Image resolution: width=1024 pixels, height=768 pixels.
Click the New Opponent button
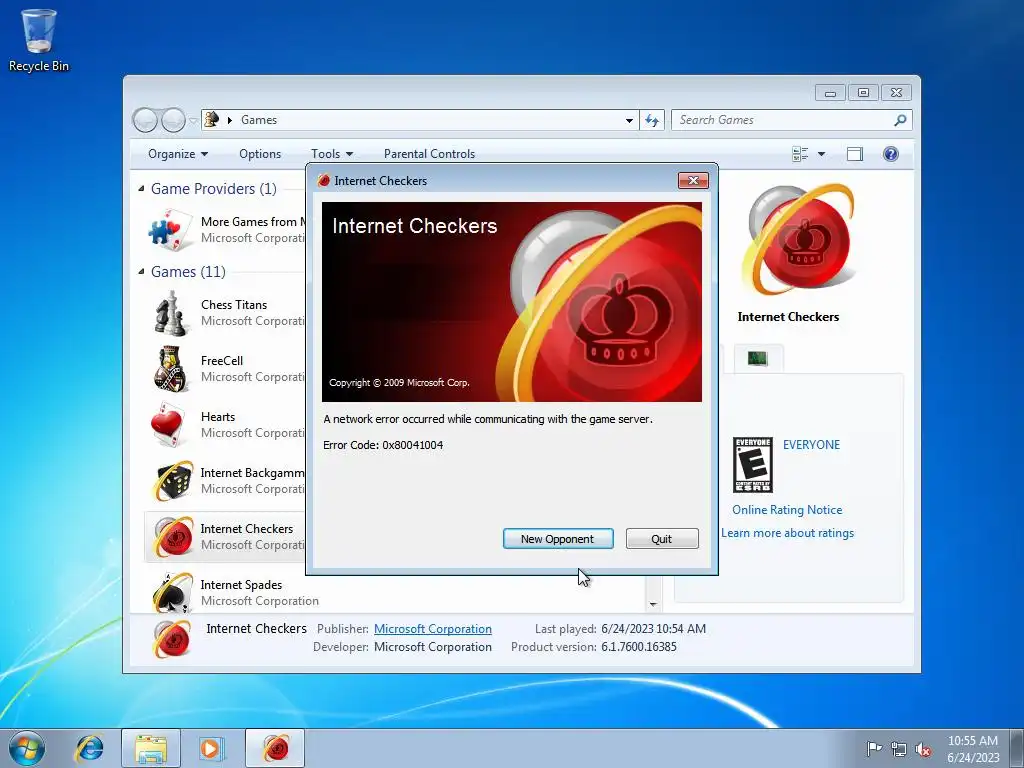pyautogui.click(x=558, y=539)
